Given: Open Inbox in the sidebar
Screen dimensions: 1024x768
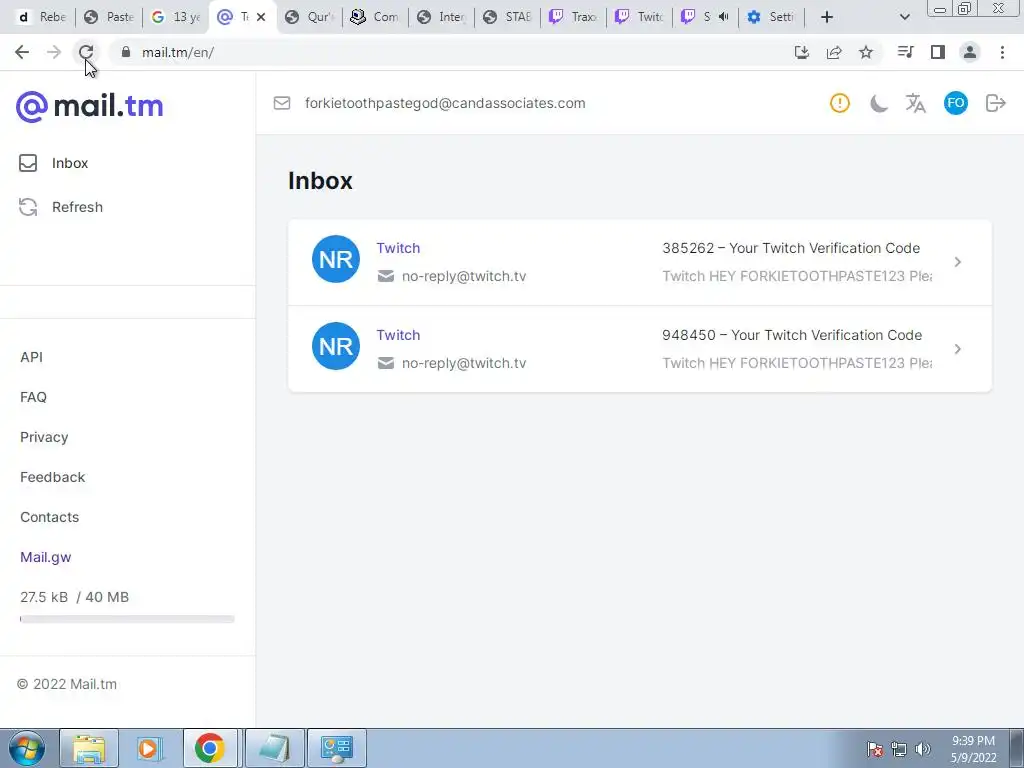Looking at the screenshot, I should click(54, 163).
